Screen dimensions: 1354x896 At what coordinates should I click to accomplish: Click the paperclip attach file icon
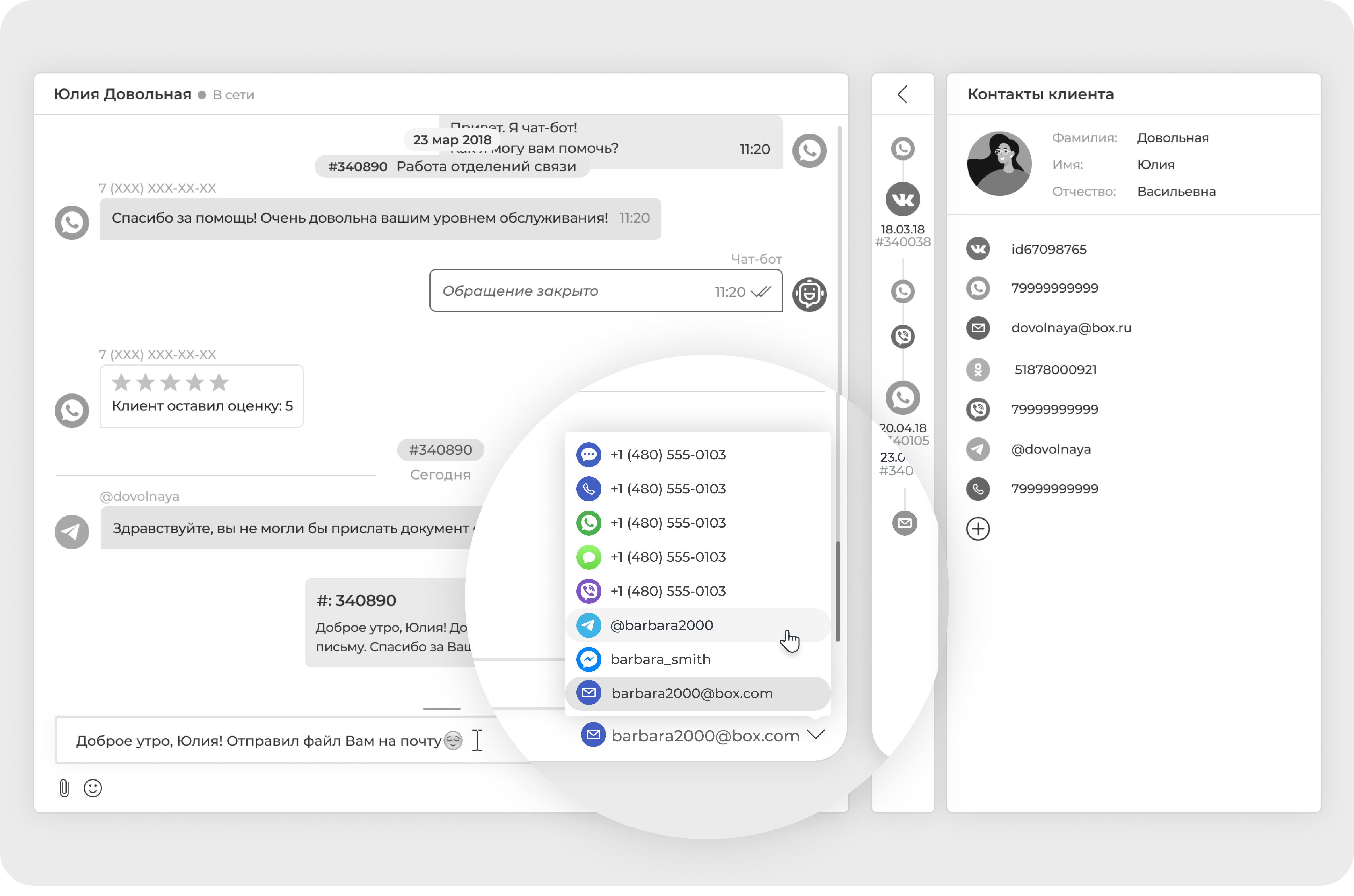(x=64, y=788)
